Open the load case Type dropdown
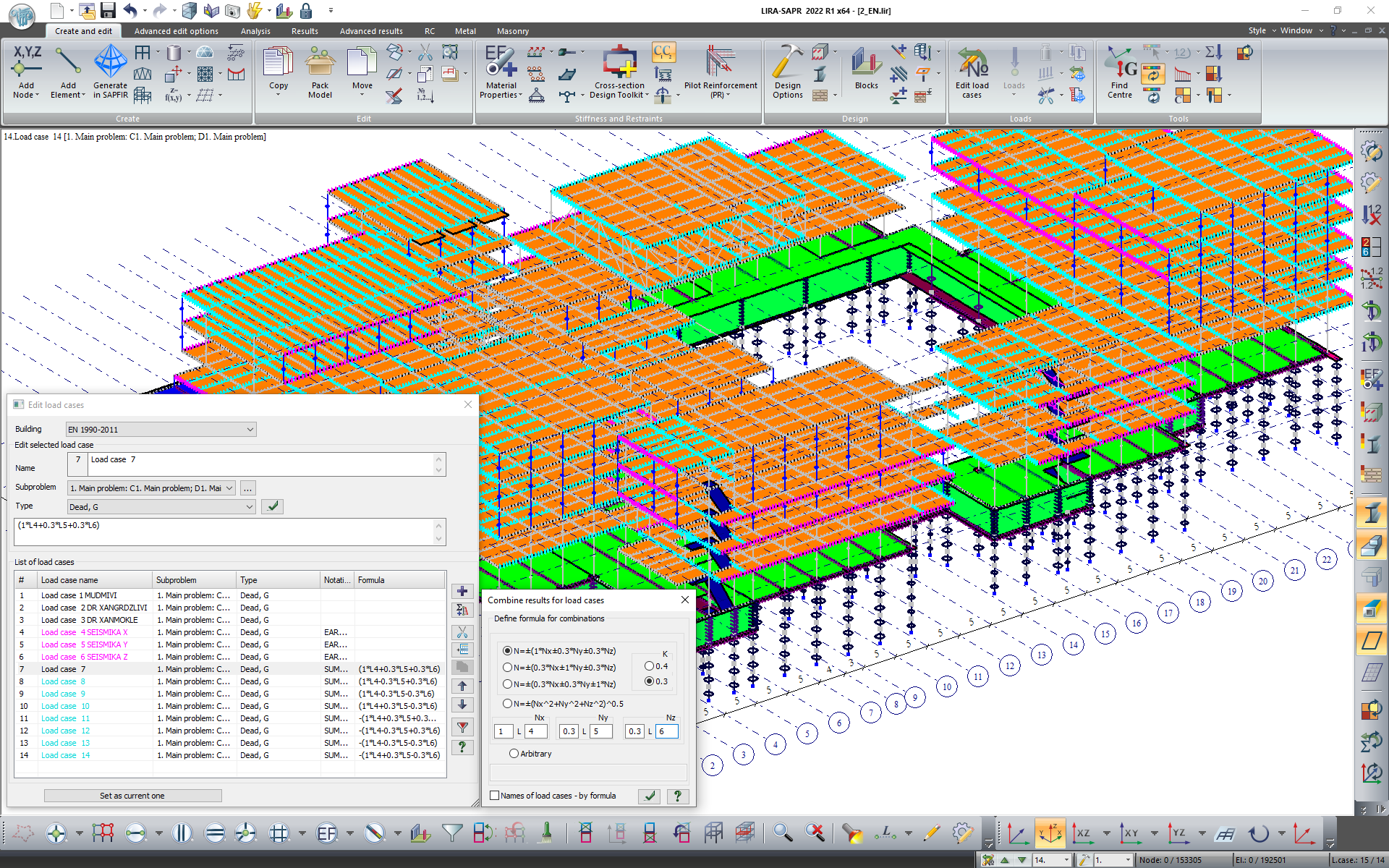 (x=249, y=507)
